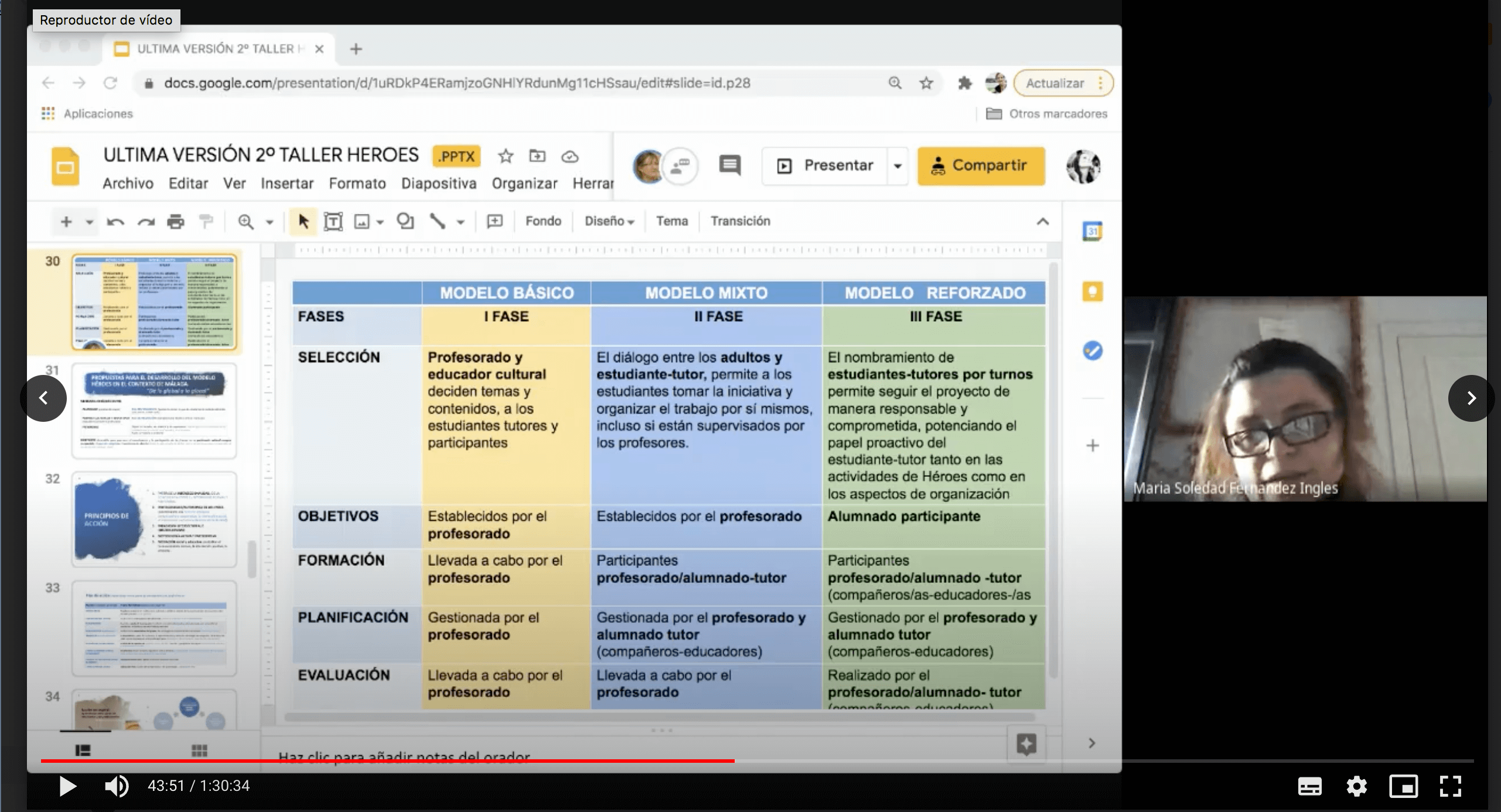Toggle miniplayer mode

[1404, 786]
